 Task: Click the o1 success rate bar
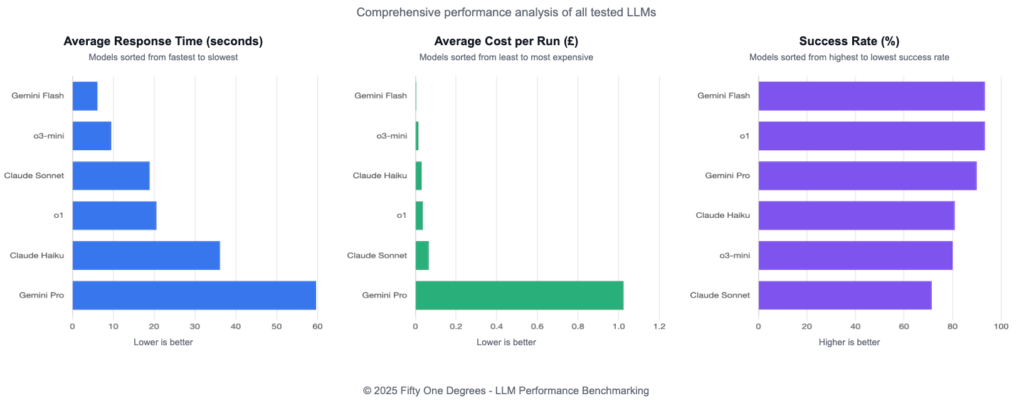871,136
